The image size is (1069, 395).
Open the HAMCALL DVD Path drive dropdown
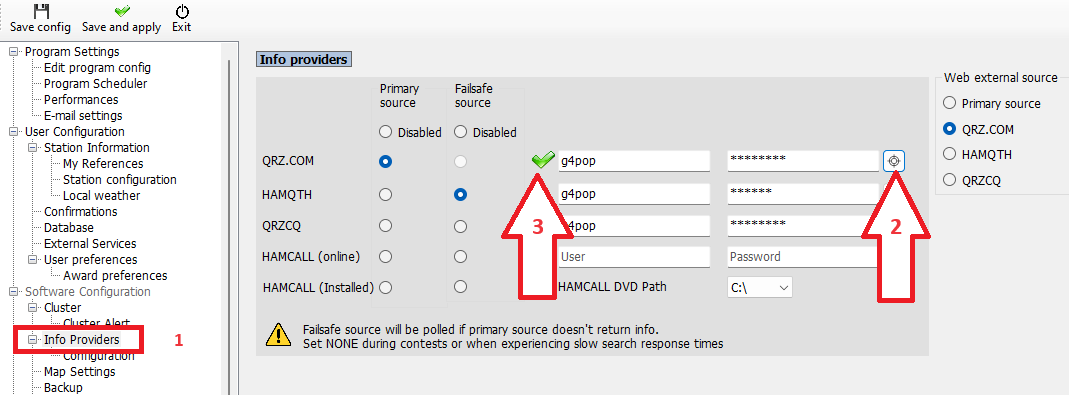pyautogui.click(x=759, y=287)
